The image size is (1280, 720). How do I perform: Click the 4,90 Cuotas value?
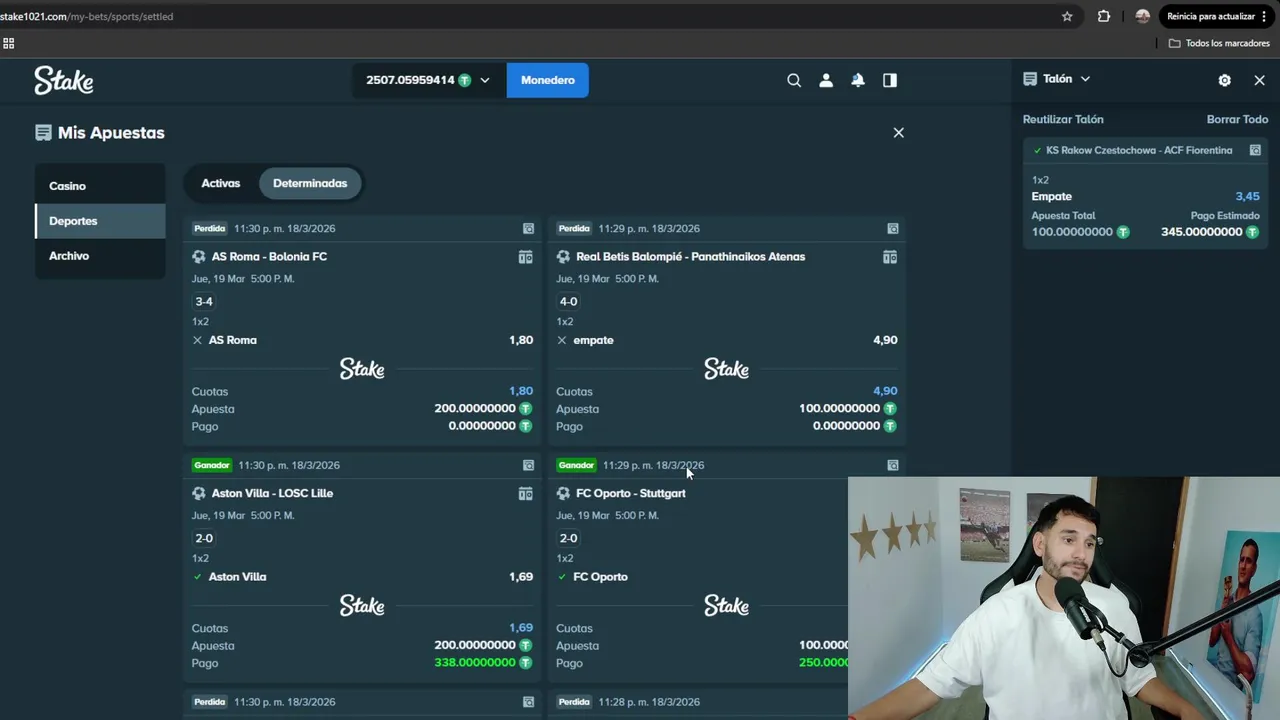pyautogui.click(x=885, y=391)
